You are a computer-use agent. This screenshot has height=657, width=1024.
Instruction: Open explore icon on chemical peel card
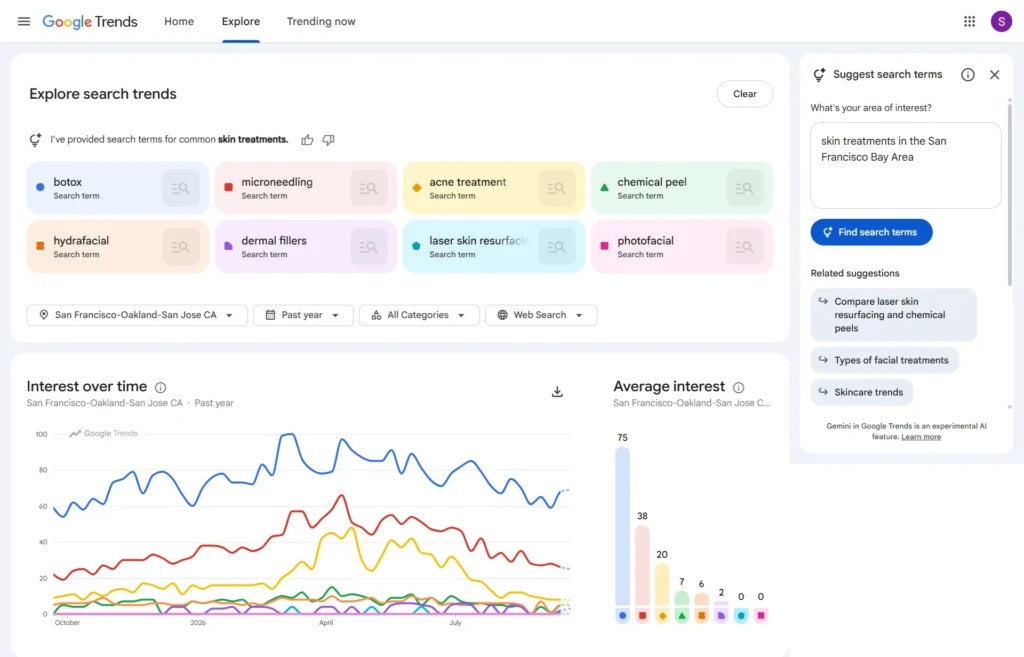click(744, 188)
